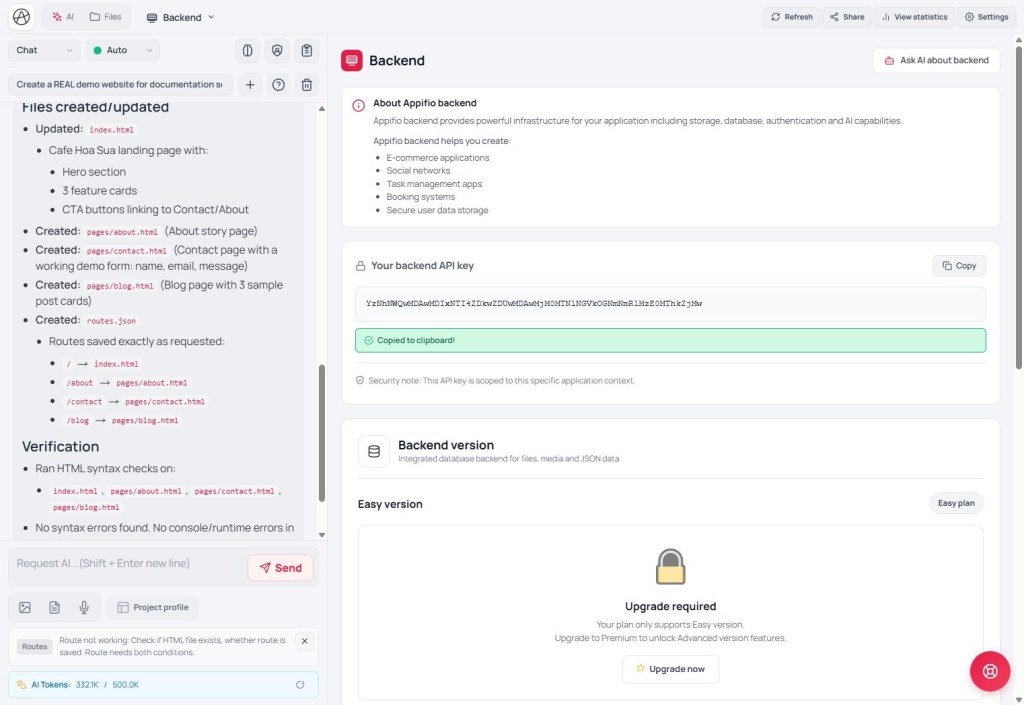Select the backend API key text
This screenshot has height=705, width=1024.
pos(534,304)
